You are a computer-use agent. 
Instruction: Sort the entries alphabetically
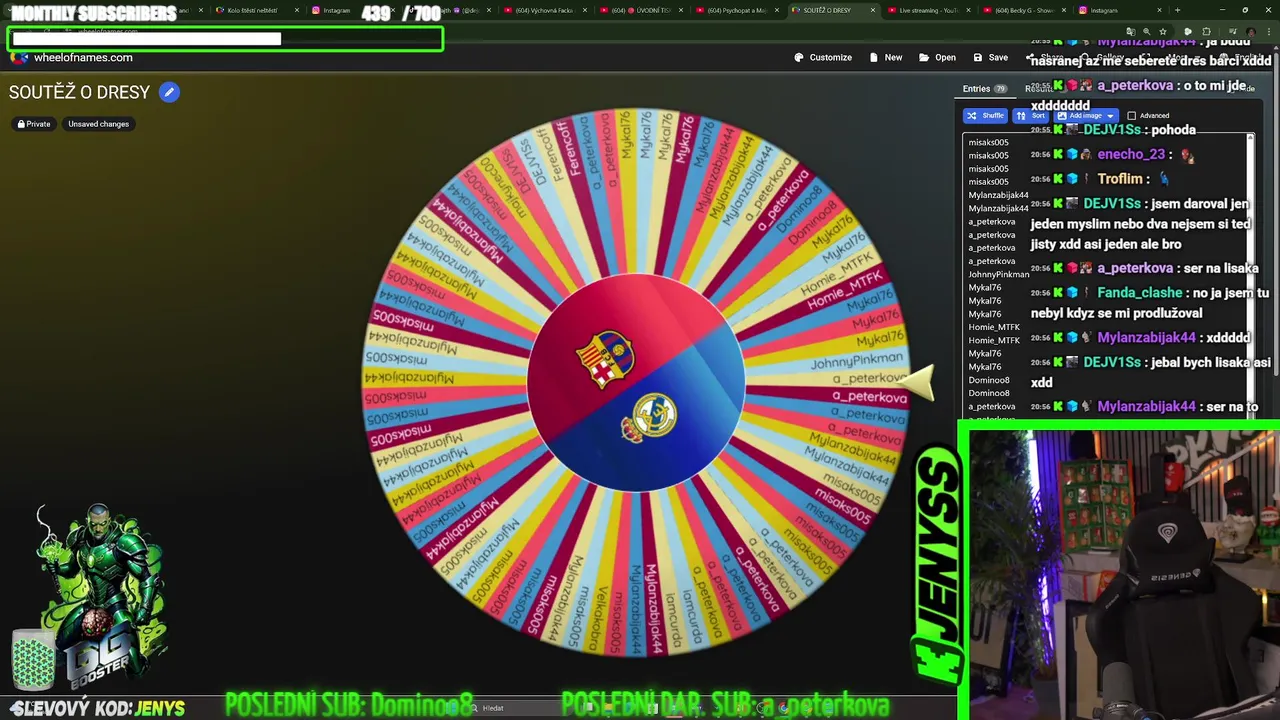(x=1031, y=115)
